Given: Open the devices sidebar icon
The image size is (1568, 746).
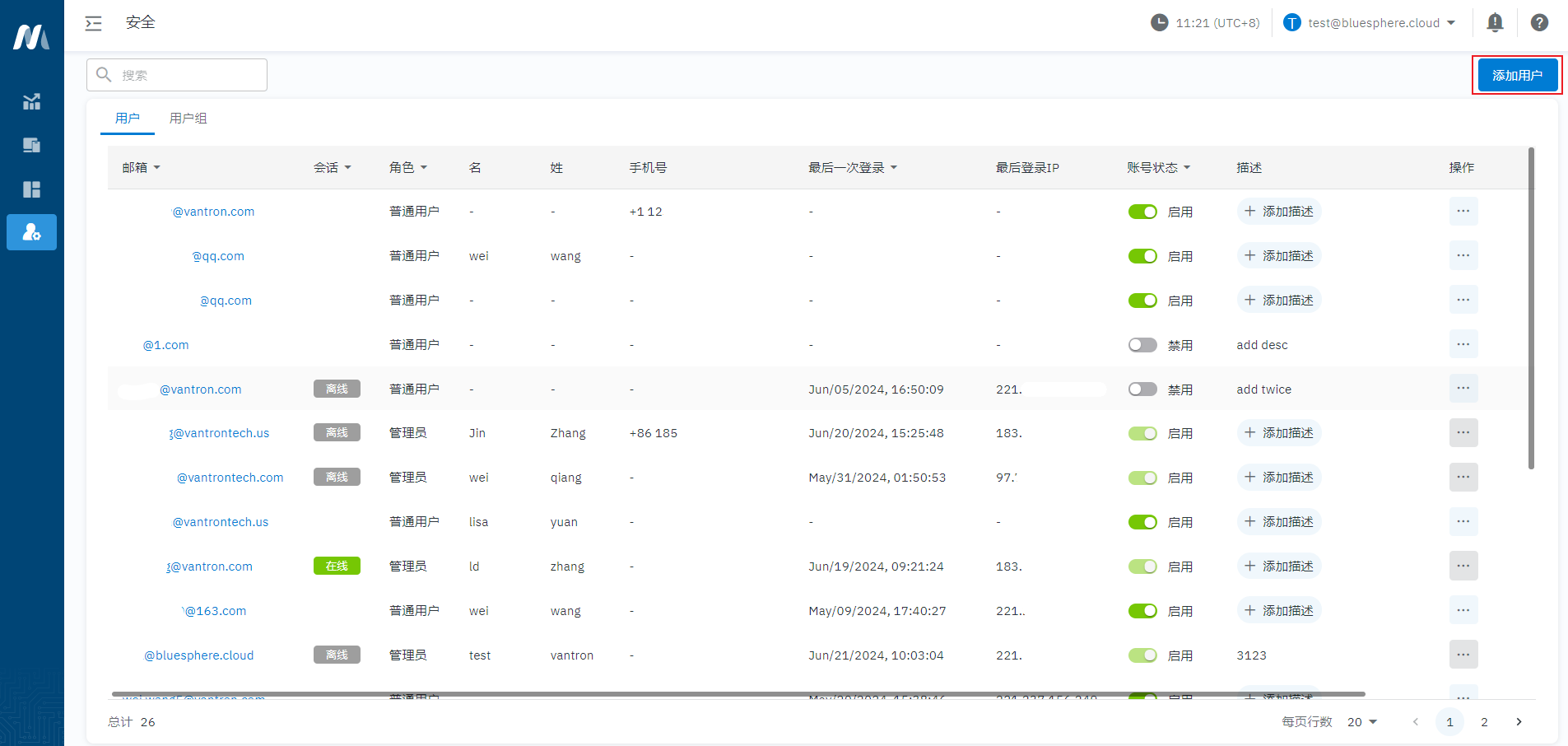Looking at the screenshot, I should pyautogui.click(x=31, y=146).
